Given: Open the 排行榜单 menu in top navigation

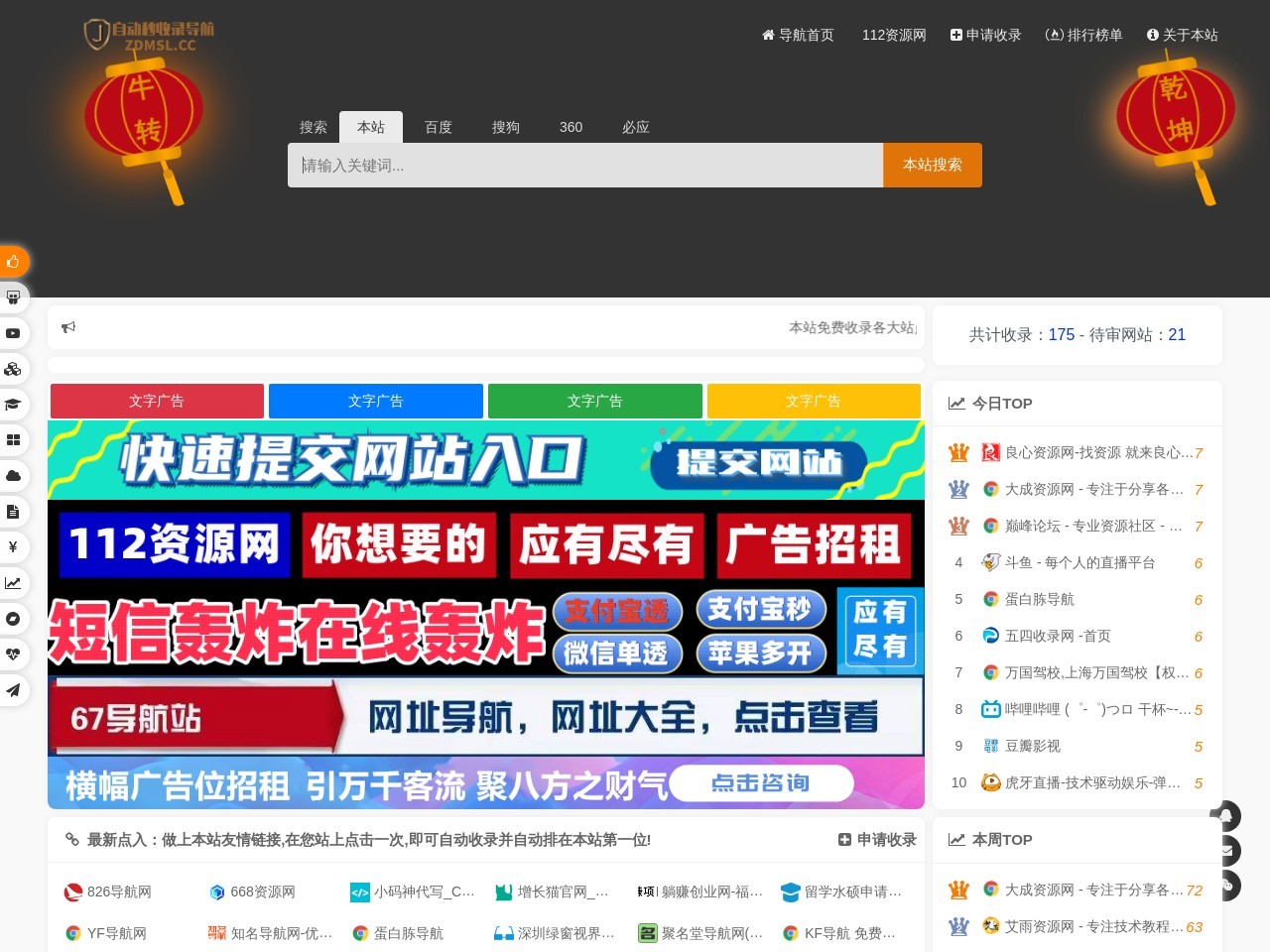Looking at the screenshot, I should 1084,35.
